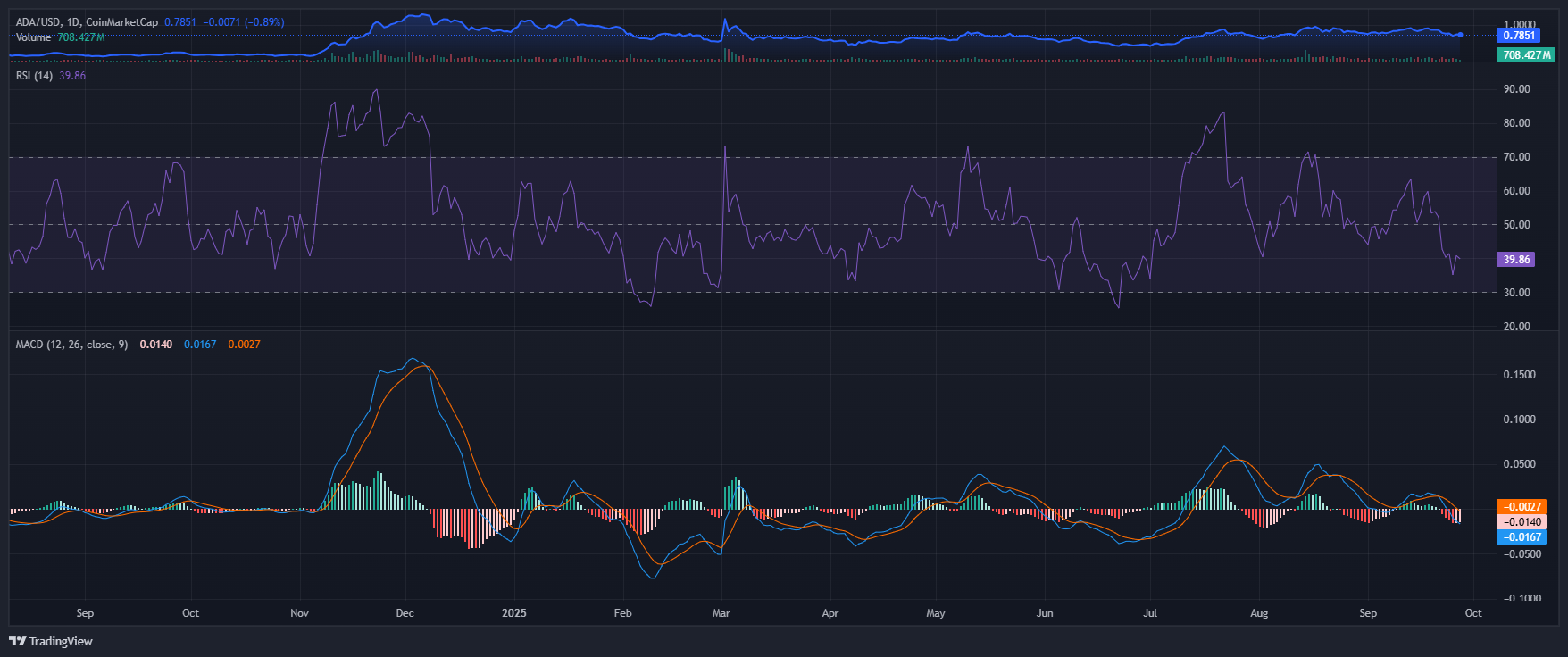Click the green 708.427M volume tag
Image resolution: width=1568 pixels, height=657 pixels.
1525,55
